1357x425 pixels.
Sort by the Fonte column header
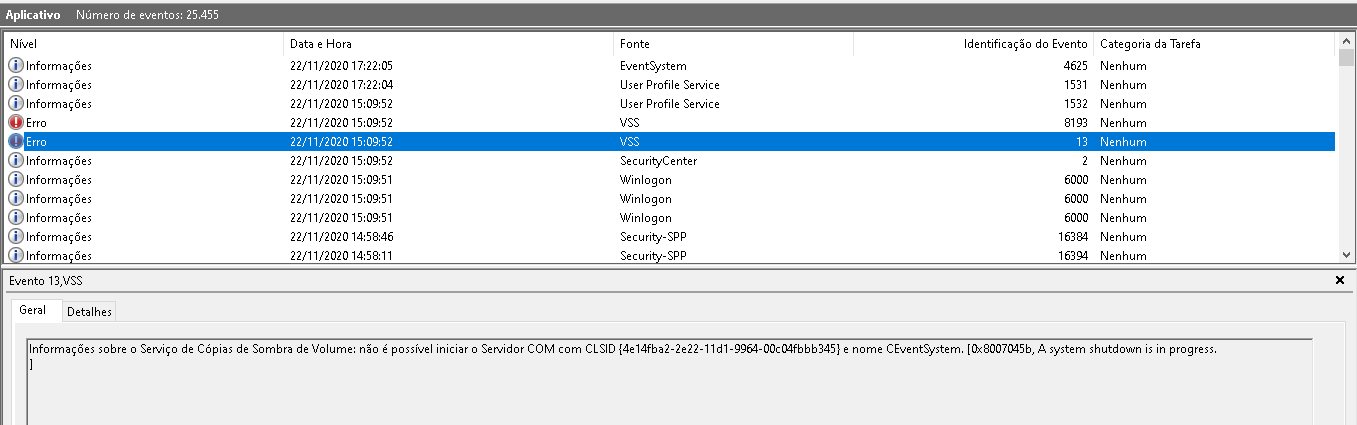[734, 44]
